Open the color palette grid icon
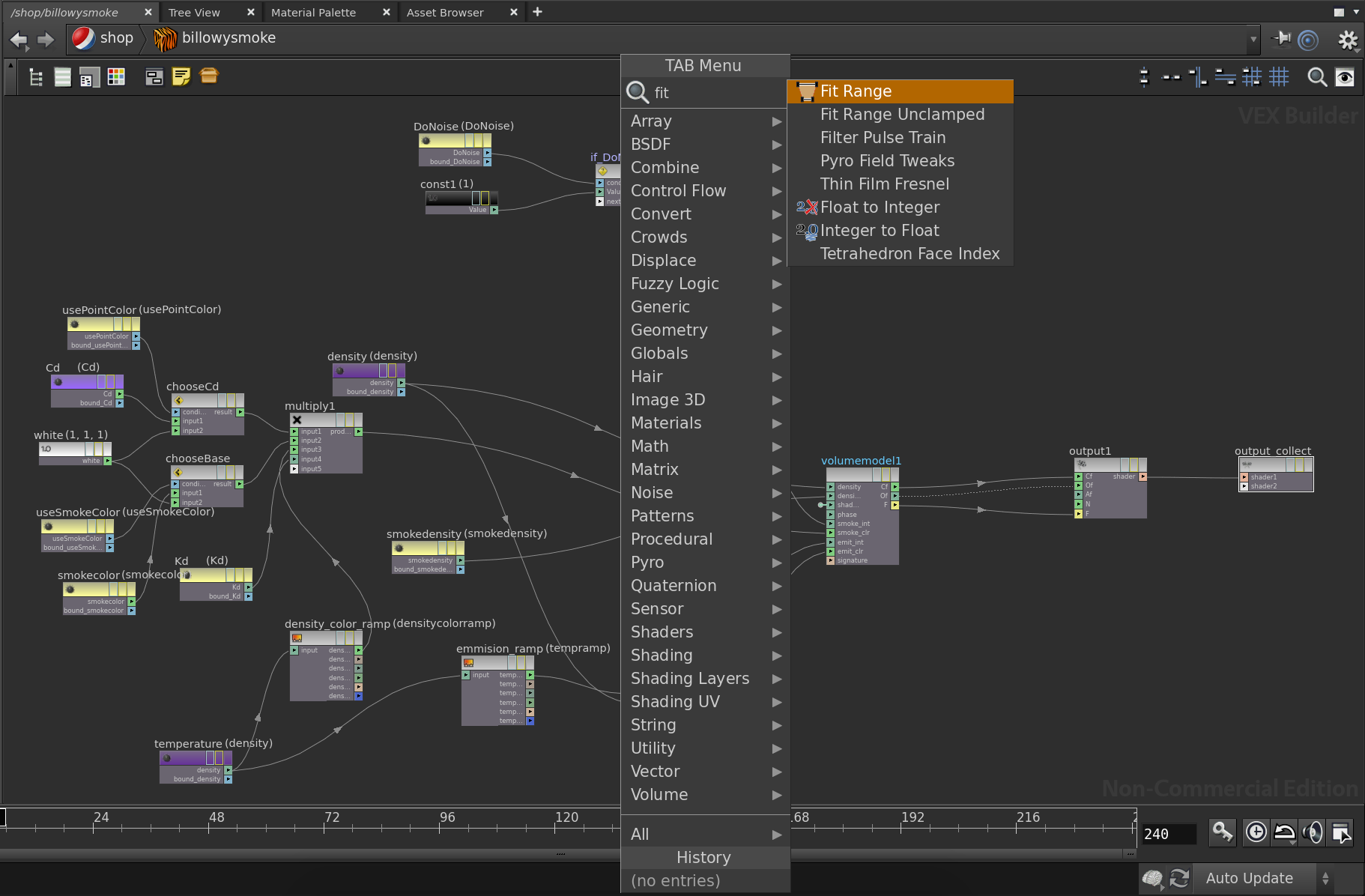Viewport: 1365px width, 896px height. tap(116, 76)
